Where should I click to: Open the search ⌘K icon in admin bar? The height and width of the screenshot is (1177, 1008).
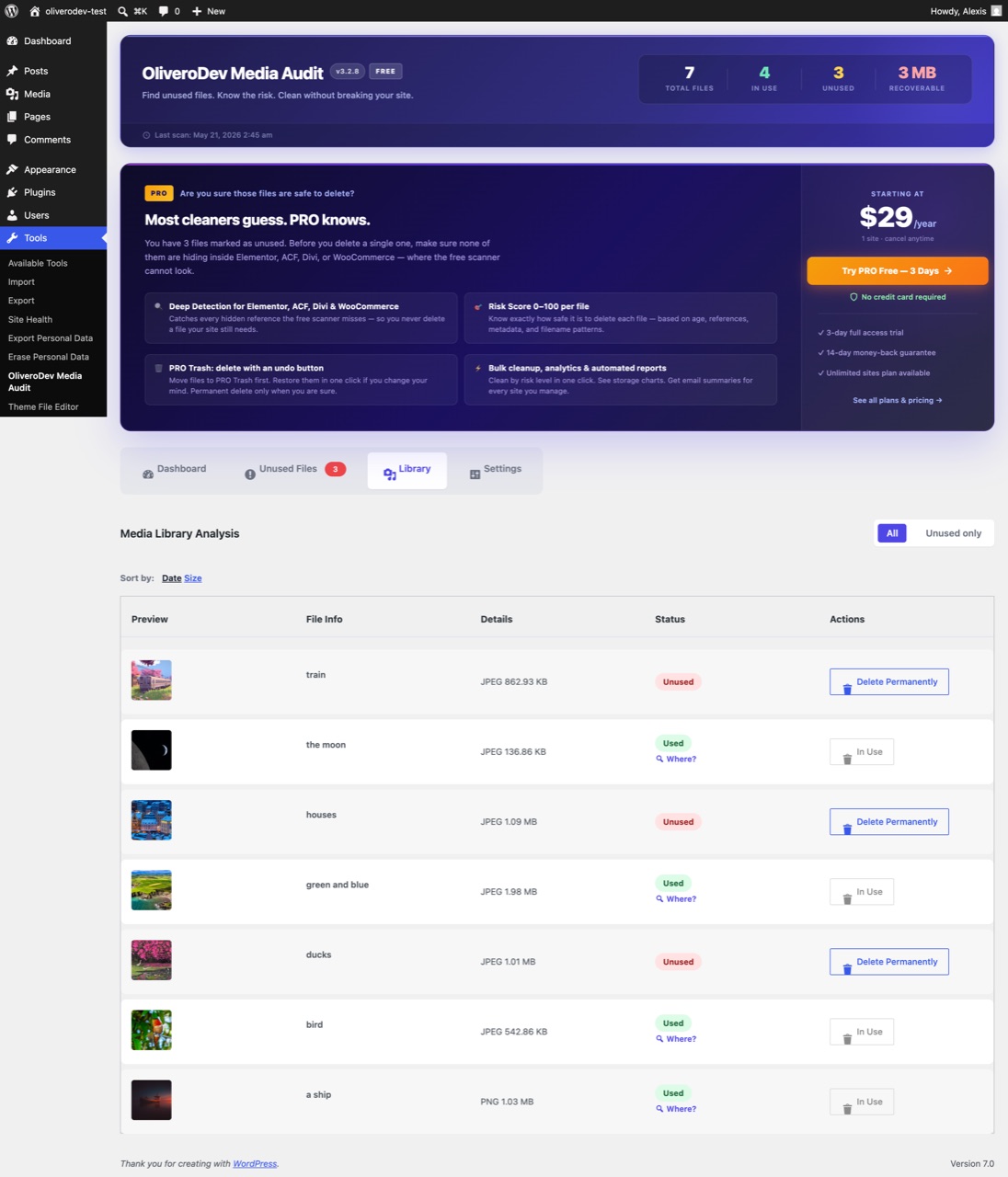tap(123, 11)
